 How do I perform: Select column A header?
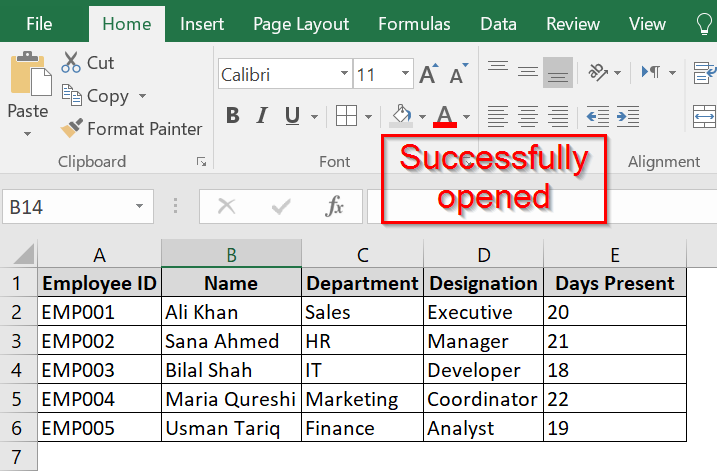(x=99, y=254)
